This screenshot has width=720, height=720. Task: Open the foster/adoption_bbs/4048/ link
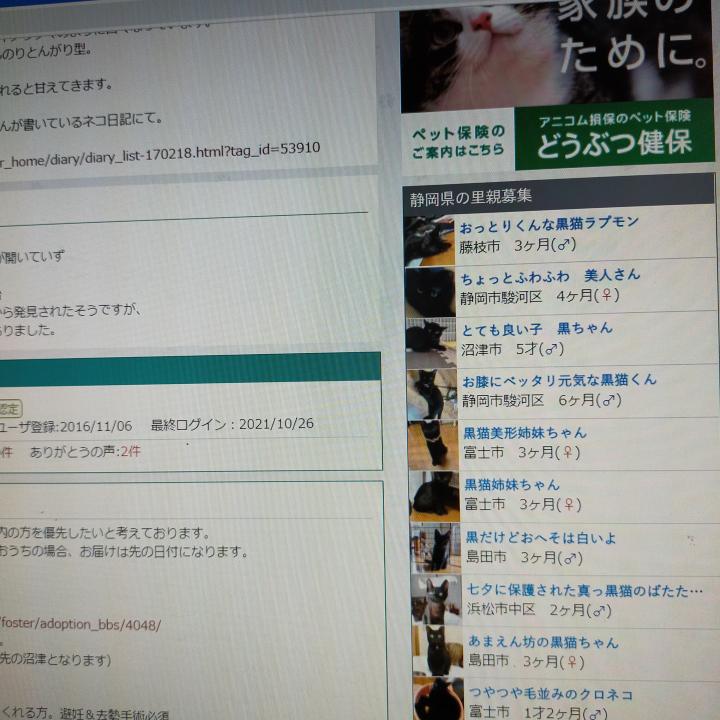[x=80, y=624]
